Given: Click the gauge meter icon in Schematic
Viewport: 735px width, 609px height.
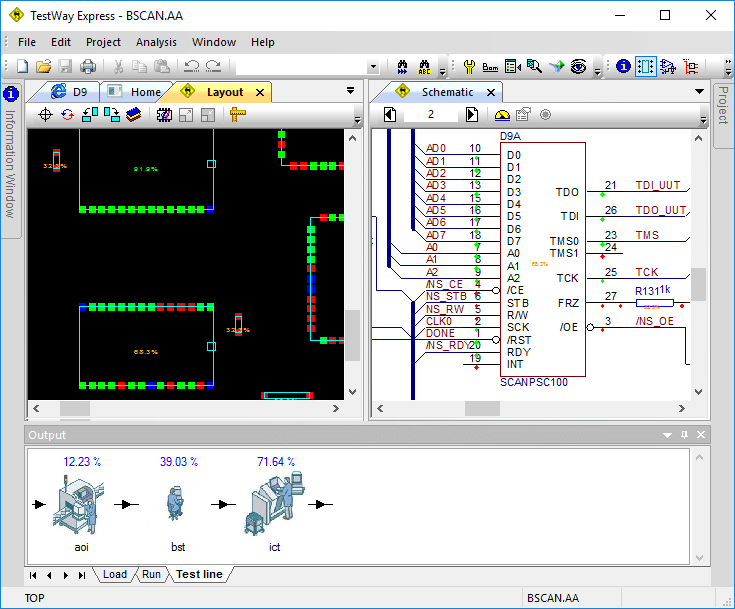Looking at the screenshot, I should pyautogui.click(x=502, y=115).
